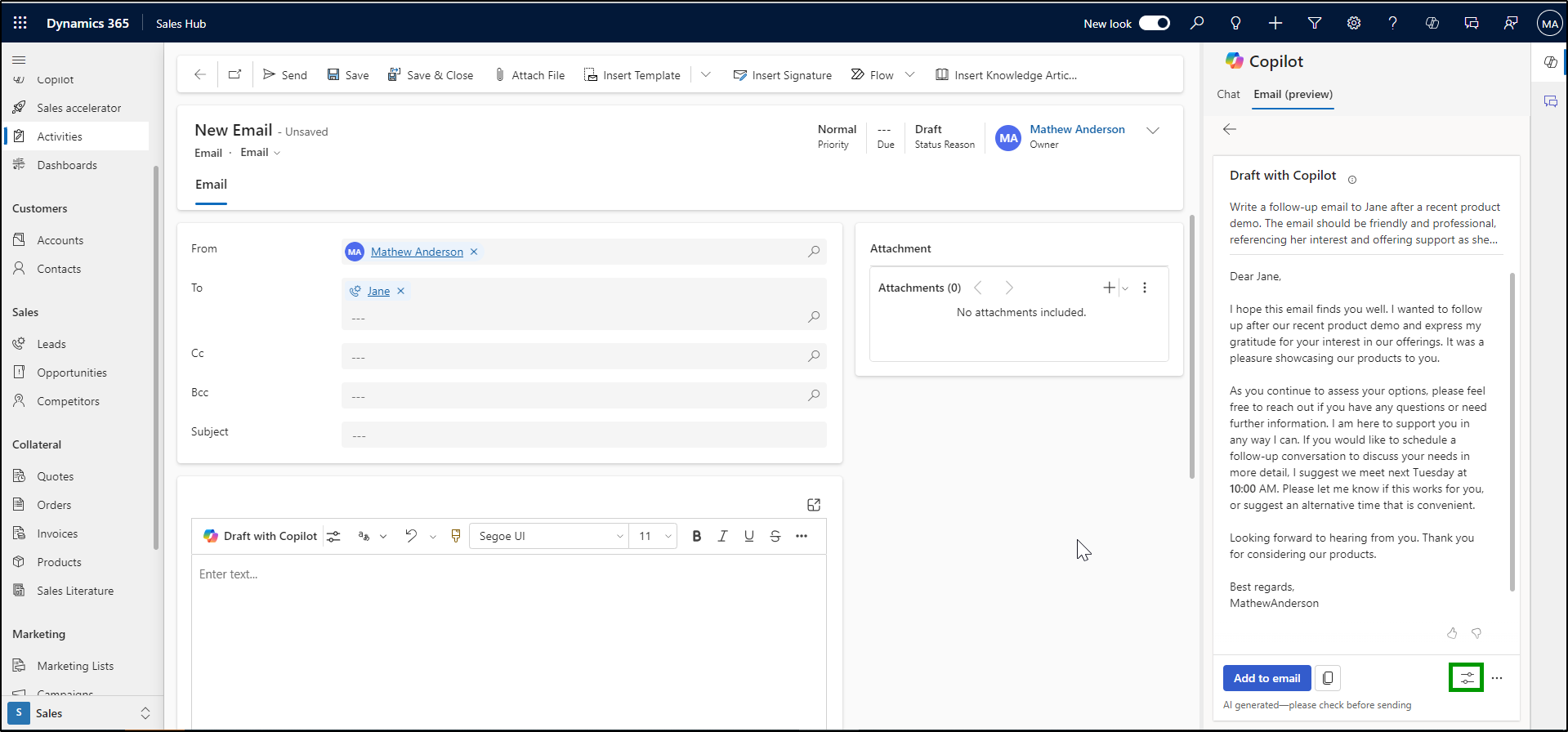Select the Email tab on the form
1568x732 pixels.
(211, 185)
